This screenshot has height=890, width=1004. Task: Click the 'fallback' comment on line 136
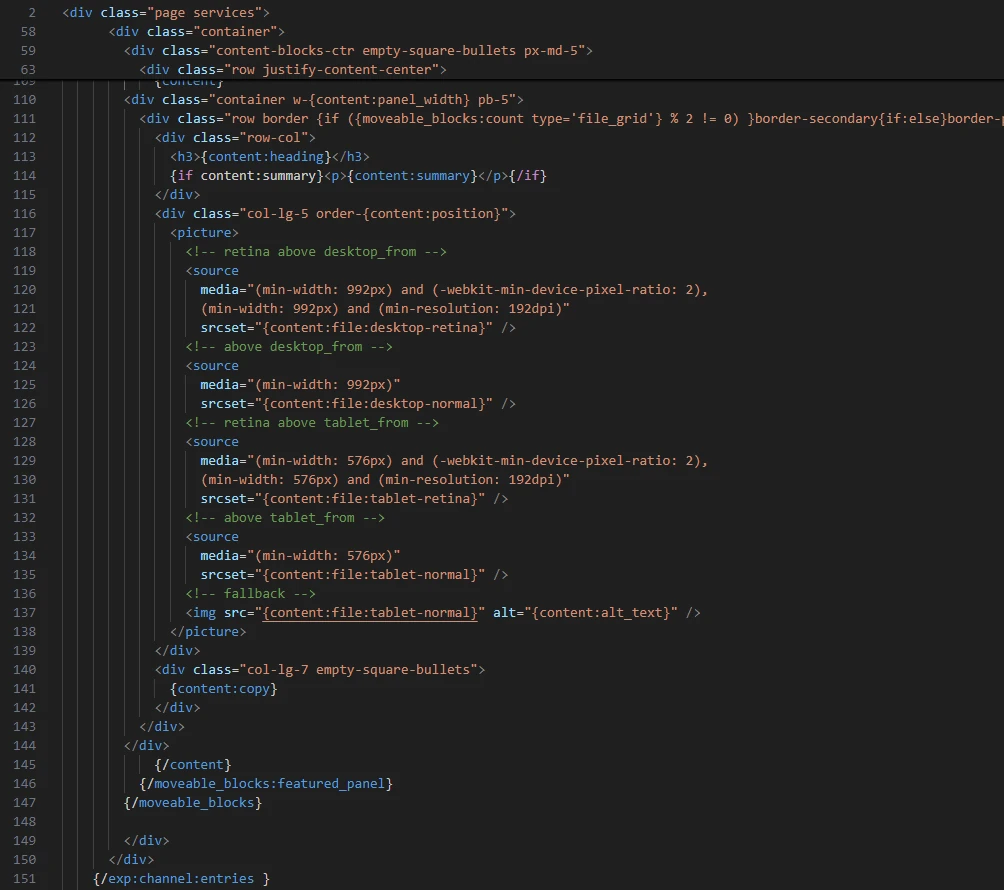250,594
